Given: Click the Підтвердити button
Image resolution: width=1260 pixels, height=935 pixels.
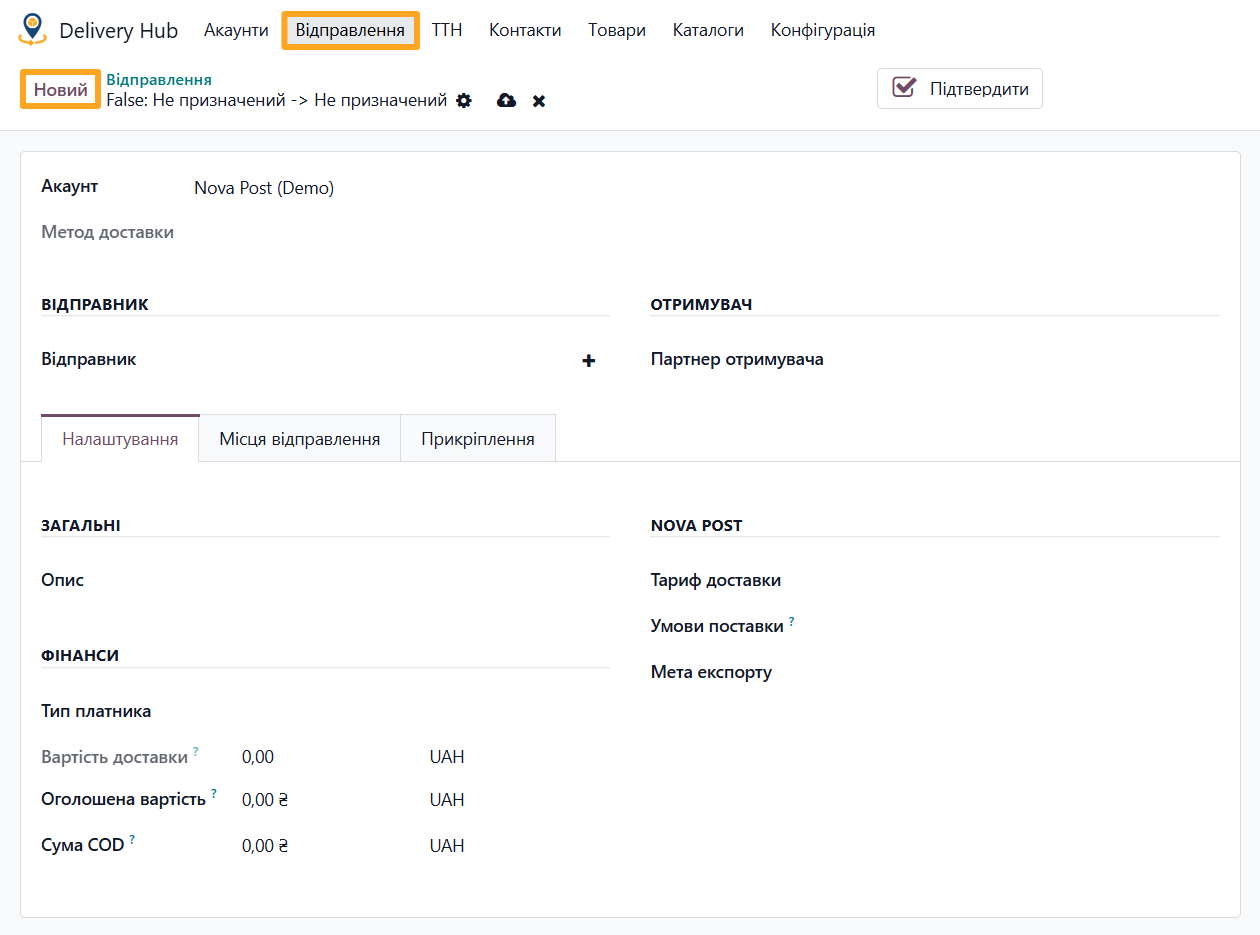Looking at the screenshot, I should 960,88.
